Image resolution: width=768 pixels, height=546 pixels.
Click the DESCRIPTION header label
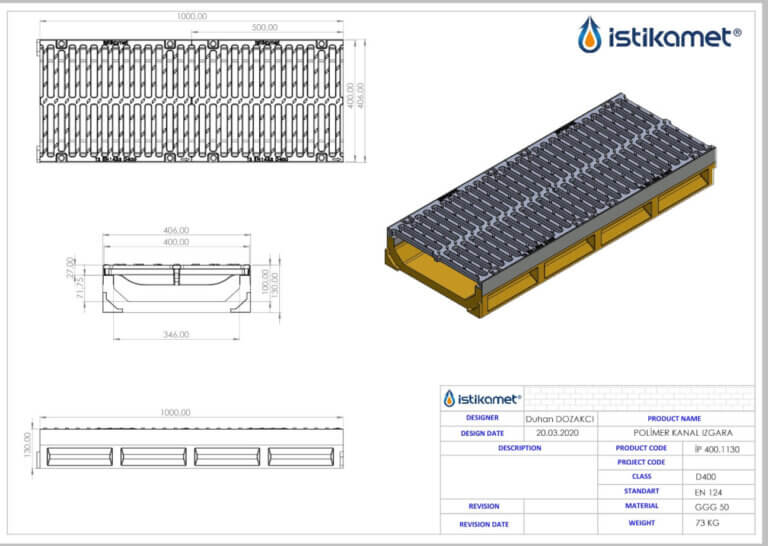[x=519, y=448]
